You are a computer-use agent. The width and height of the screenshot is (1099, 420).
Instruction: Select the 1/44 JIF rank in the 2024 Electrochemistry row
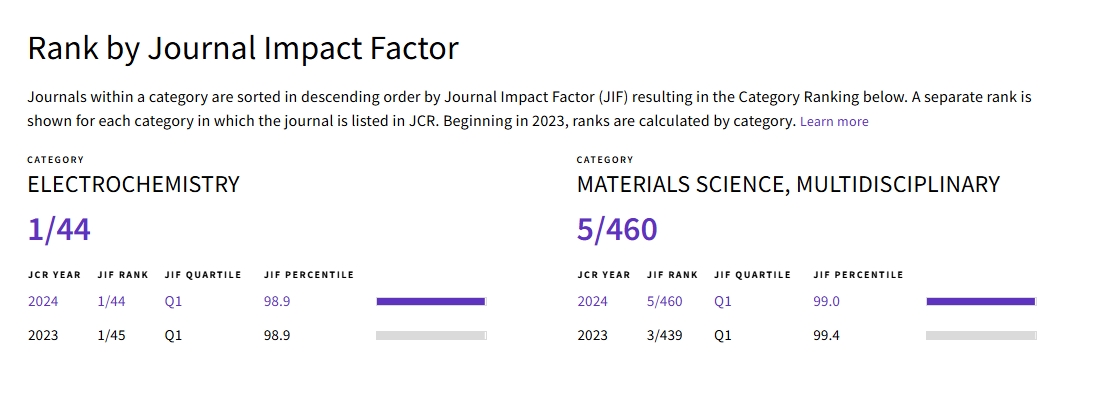pyautogui.click(x=113, y=301)
